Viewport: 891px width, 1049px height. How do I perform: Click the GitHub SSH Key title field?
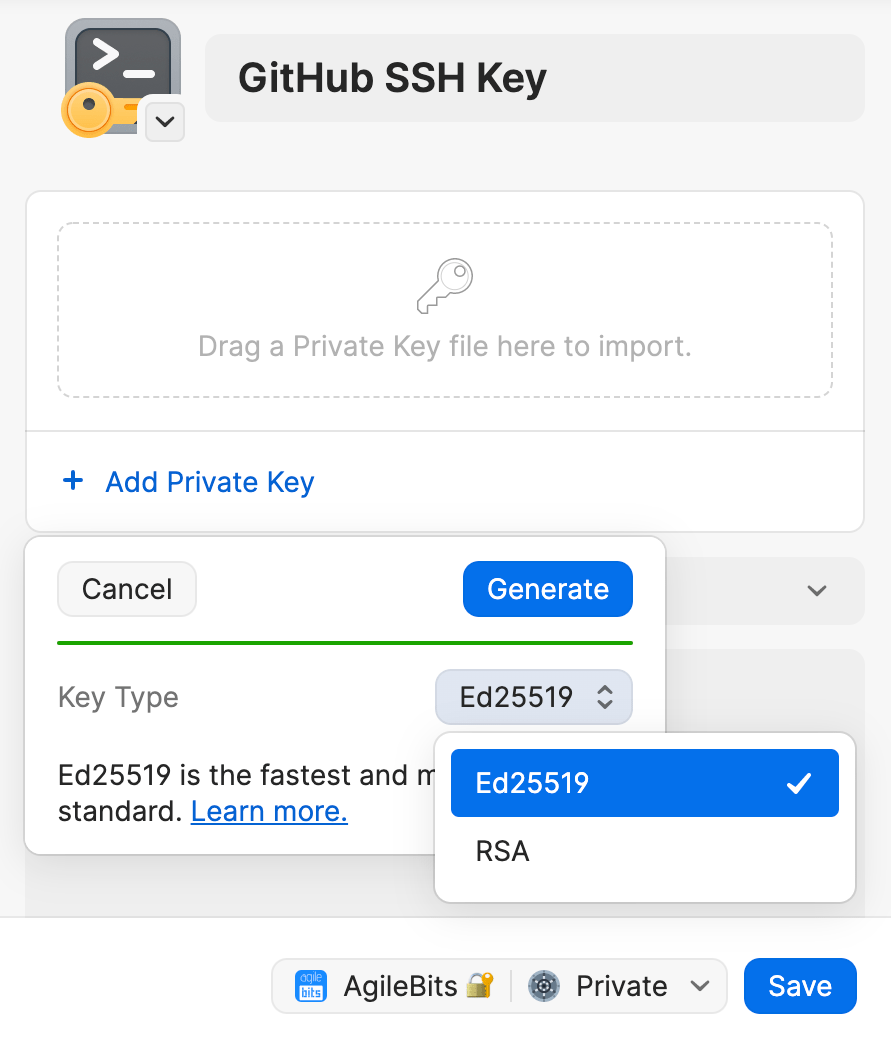pos(534,77)
